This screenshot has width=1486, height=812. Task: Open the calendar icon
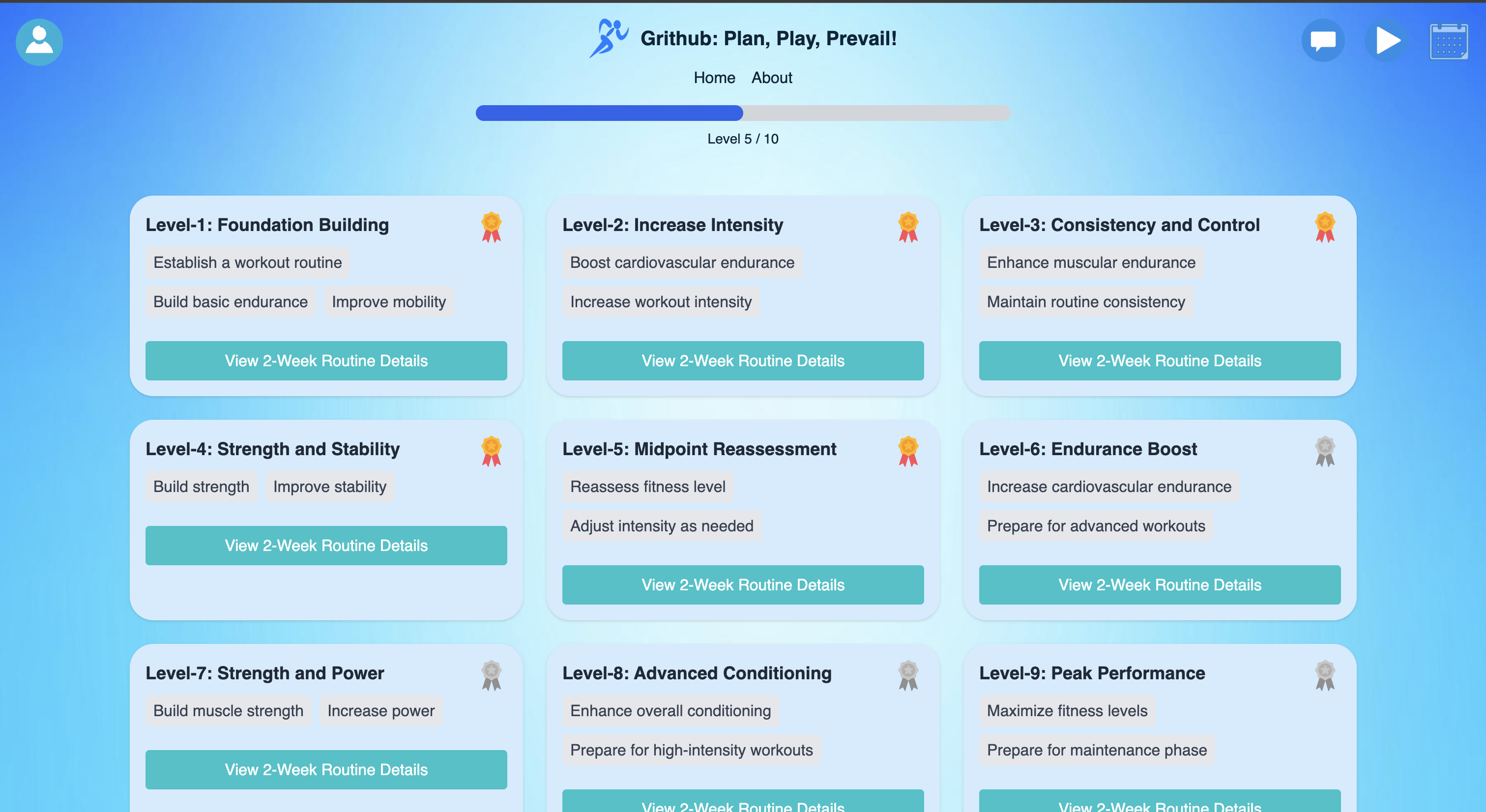click(x=1449, y=41)
